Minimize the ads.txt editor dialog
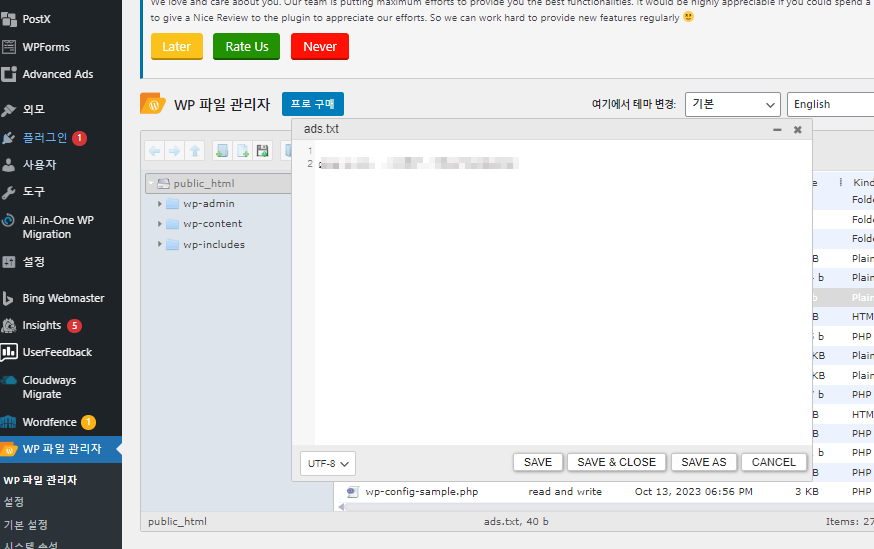The height and width of the screenshot is (549, 874). click(777, 129)
